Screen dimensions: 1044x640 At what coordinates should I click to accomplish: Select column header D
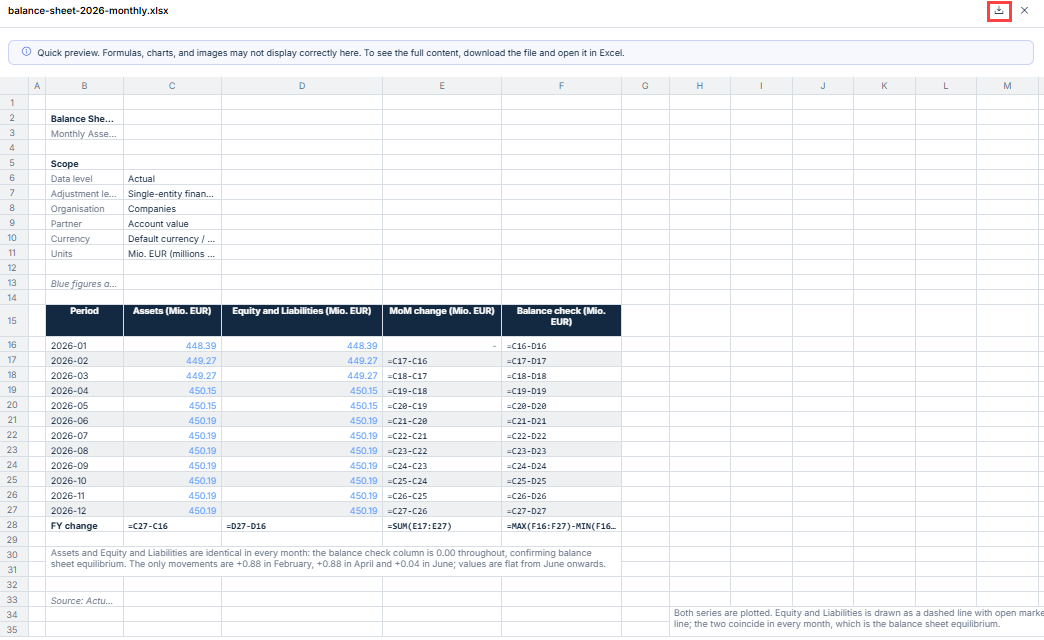pyautogui.click(x=302, y=86)
